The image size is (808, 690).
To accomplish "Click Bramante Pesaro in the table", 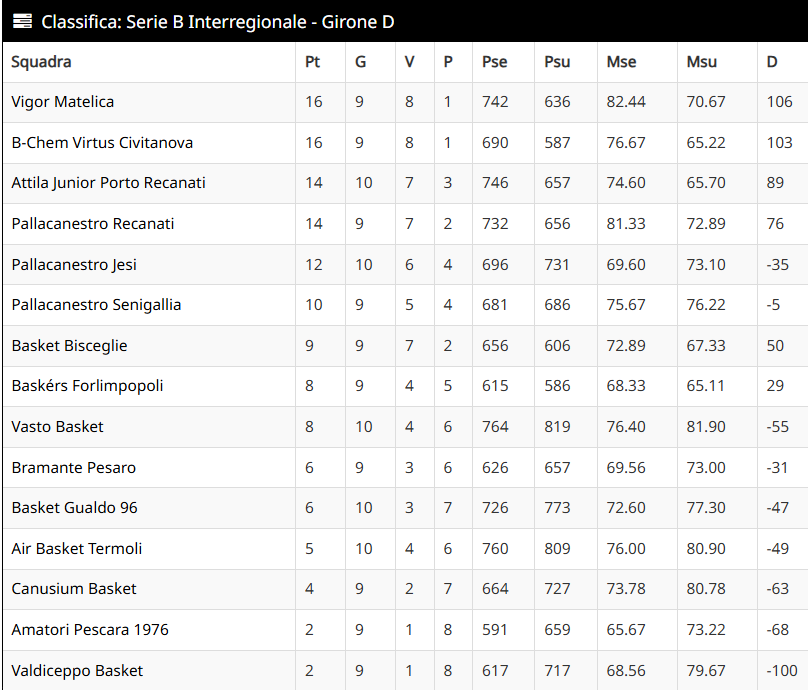I will point(74,468).
